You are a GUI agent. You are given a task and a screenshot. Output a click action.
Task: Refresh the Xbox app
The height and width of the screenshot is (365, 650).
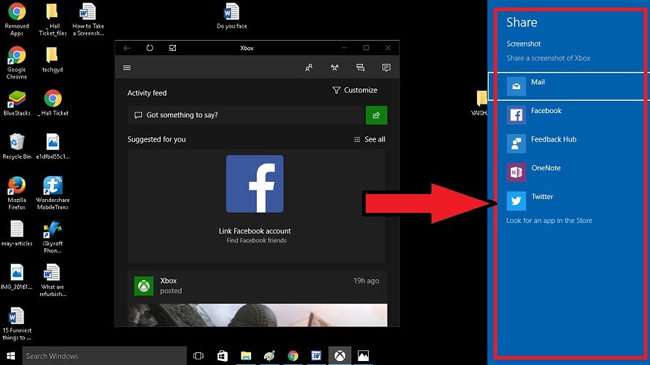tap(150, 48)
